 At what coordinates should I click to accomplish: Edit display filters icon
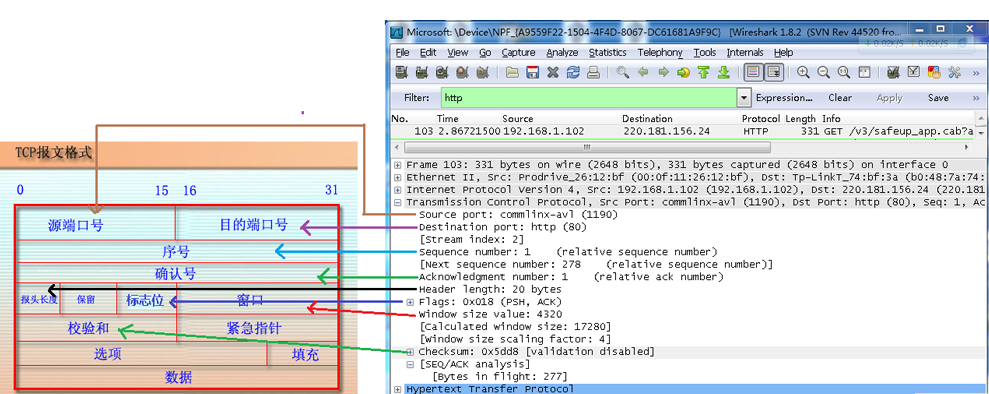(913, 72)
